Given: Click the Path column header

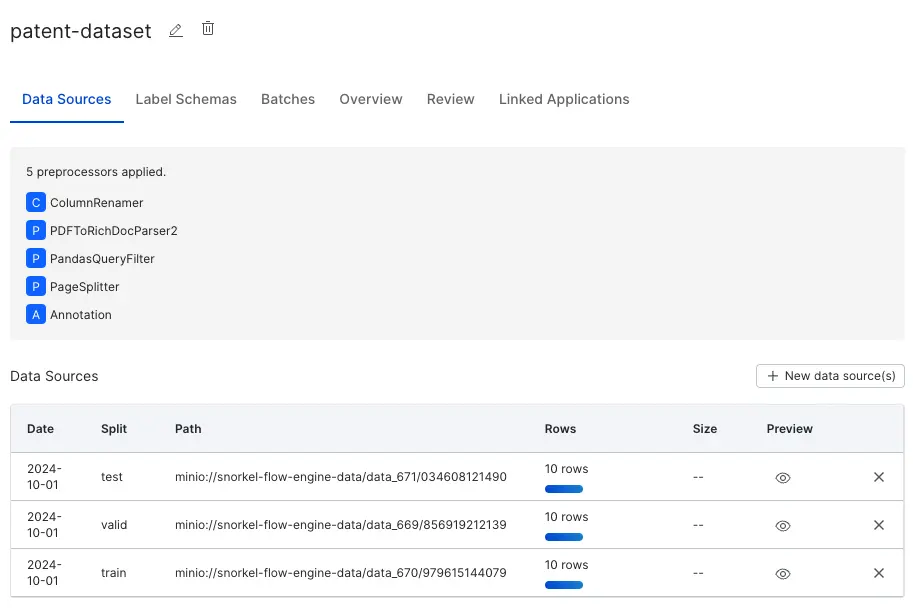Looking at the screenshot, I should pos(188,429).
